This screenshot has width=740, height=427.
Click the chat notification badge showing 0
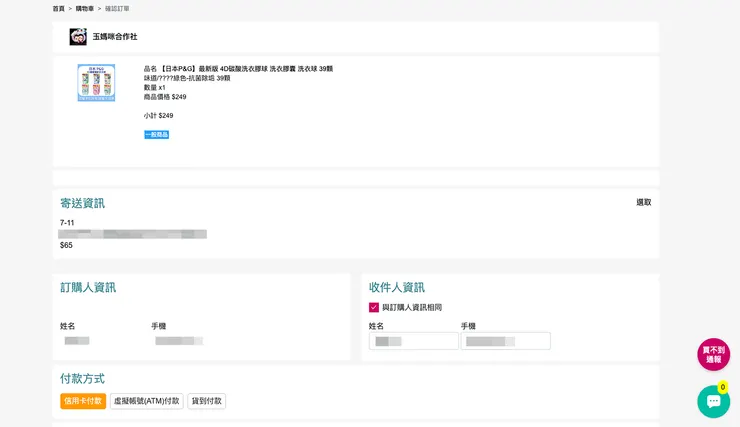[x=723, y=387]
